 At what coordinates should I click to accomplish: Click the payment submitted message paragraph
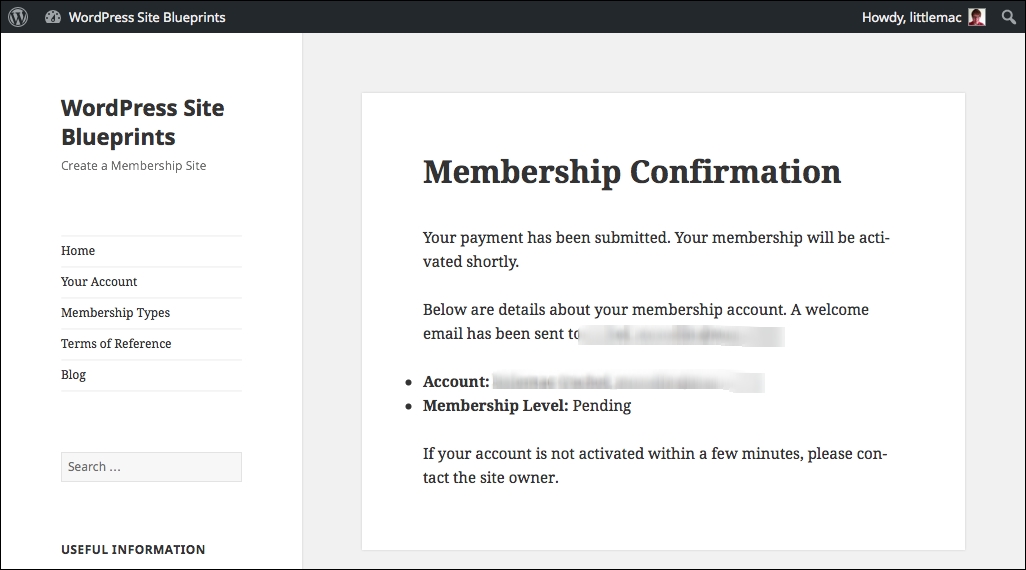tap(656, 249)
